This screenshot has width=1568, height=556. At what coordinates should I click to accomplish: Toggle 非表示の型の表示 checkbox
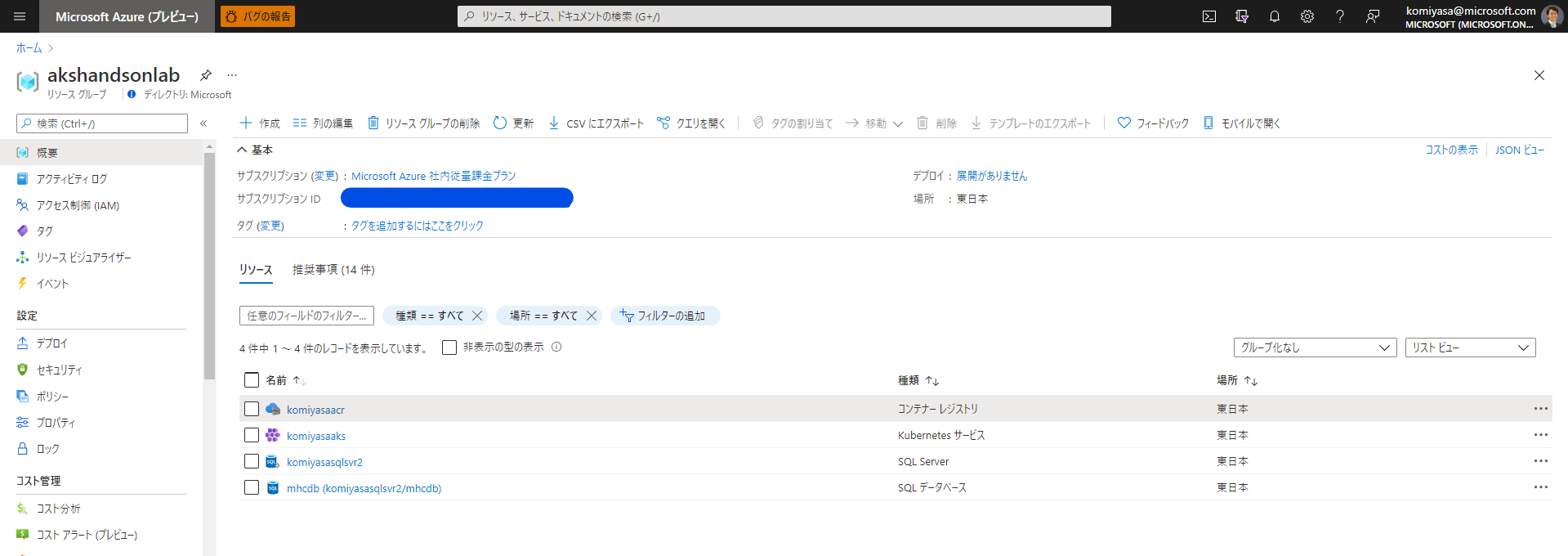pyautogui.click(x=449, y=347)
